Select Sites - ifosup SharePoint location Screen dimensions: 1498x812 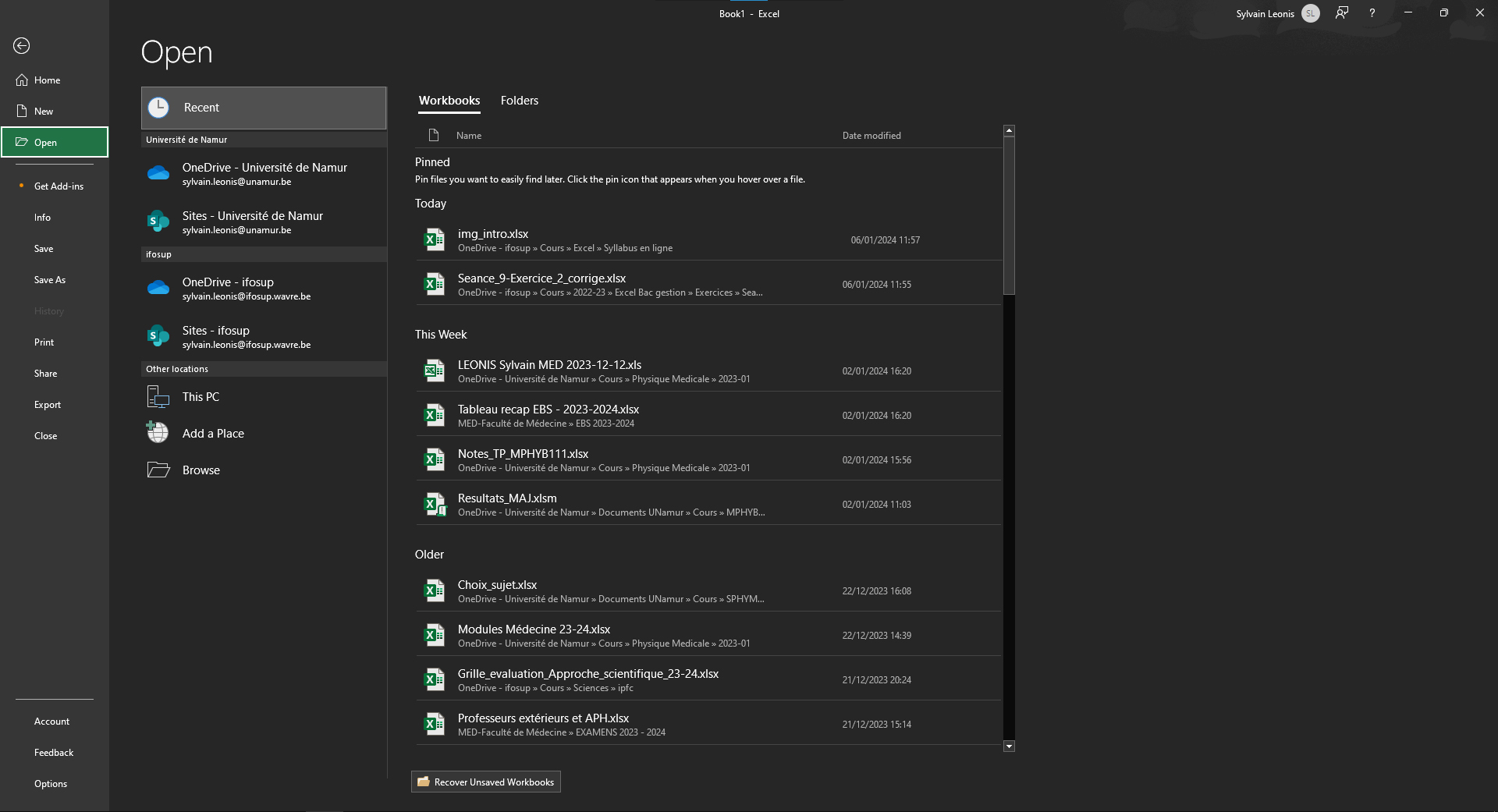point(264,337)
